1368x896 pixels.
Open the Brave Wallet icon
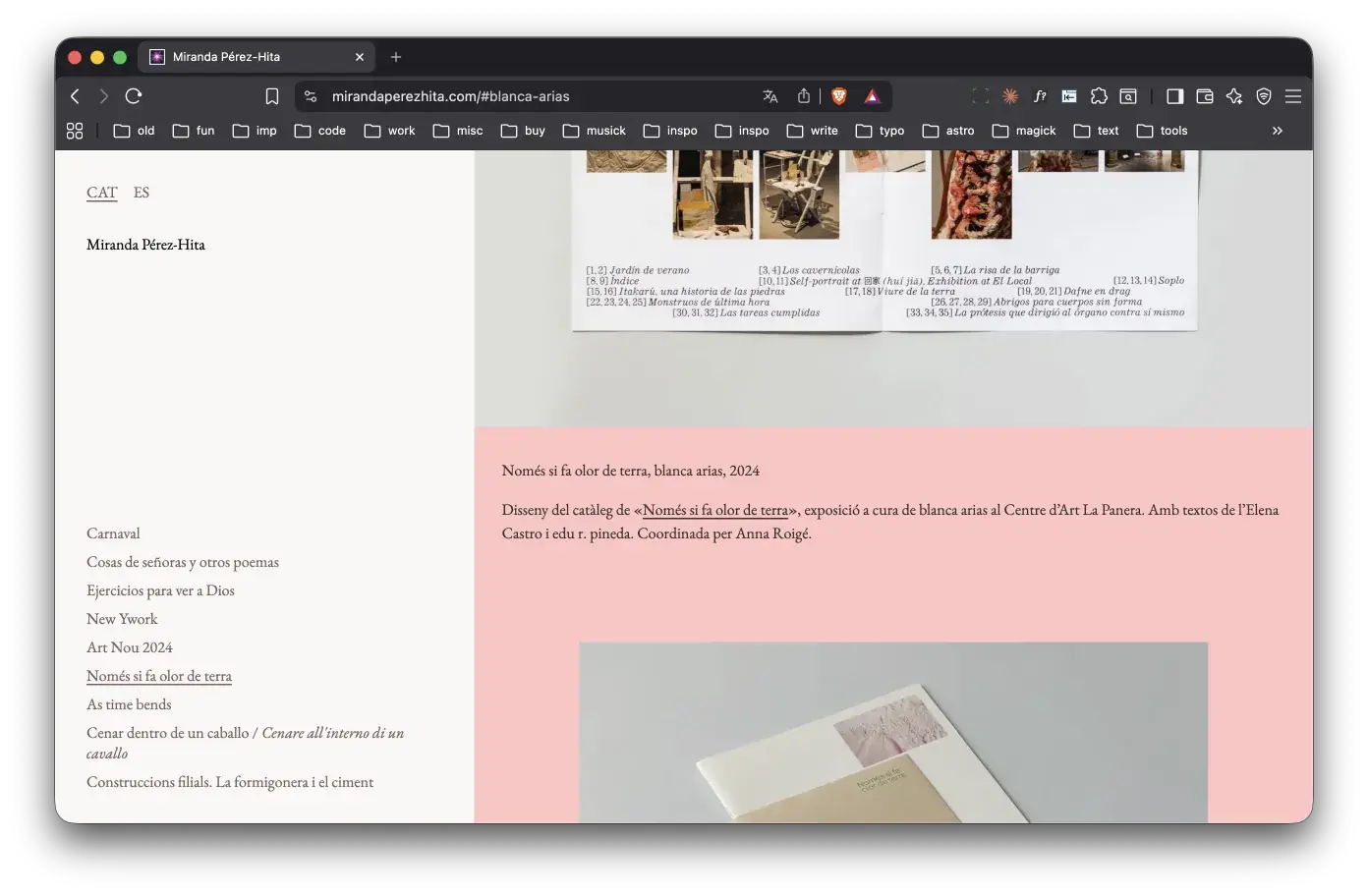[x=1205, y=96]
